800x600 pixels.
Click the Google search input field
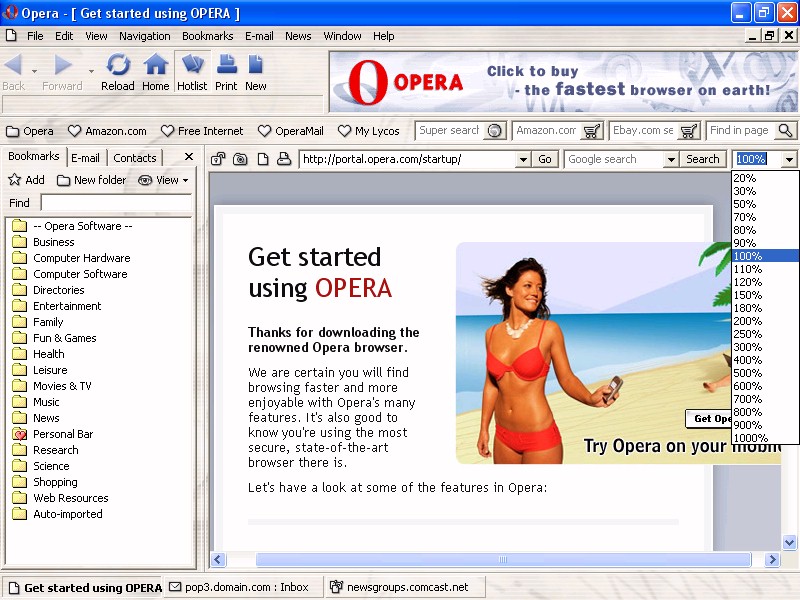[615, 159]
